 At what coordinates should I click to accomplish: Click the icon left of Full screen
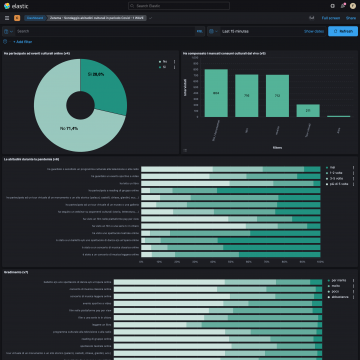(312, 18)
